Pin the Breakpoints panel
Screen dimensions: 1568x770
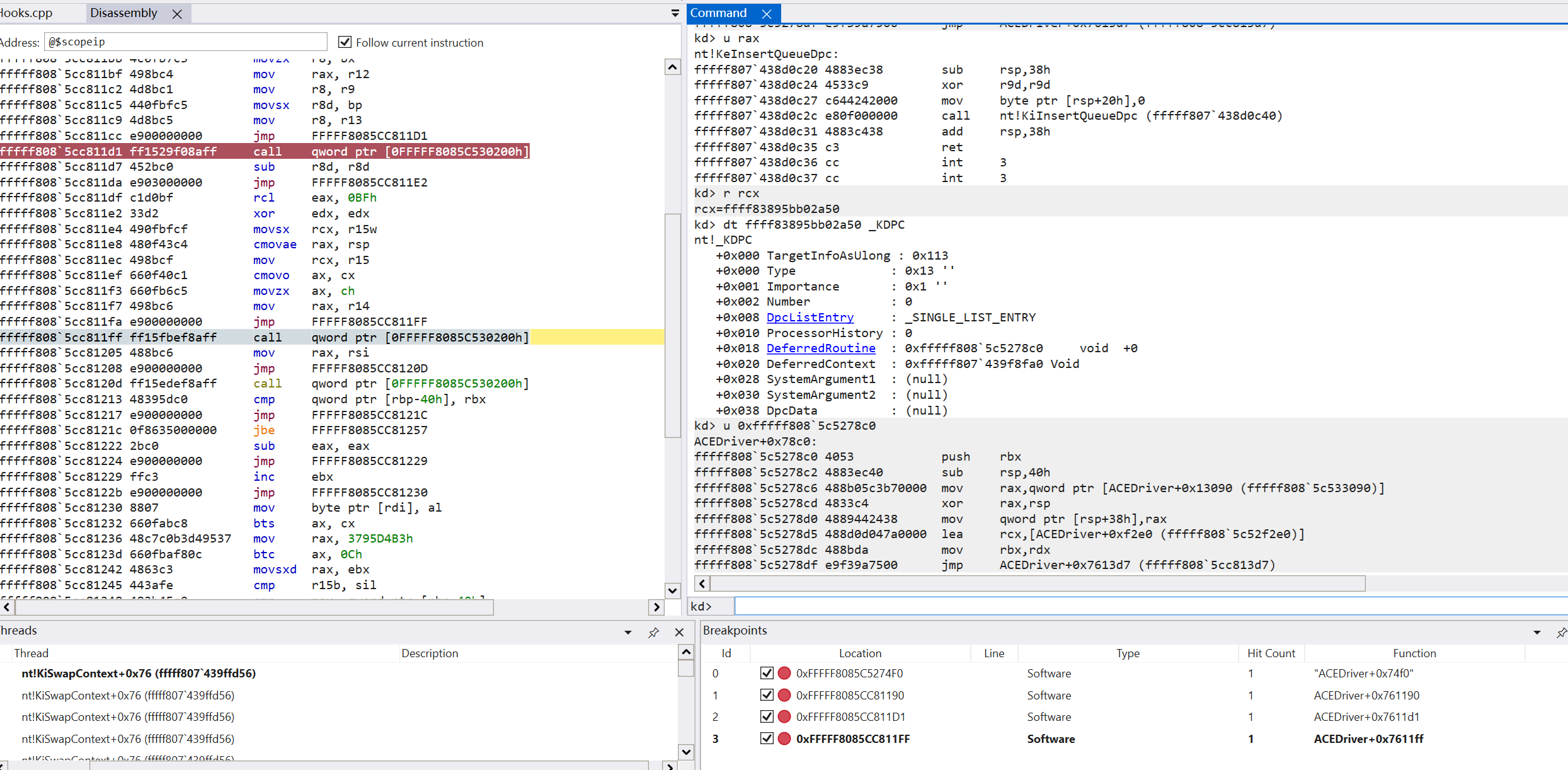point(1560,632)
